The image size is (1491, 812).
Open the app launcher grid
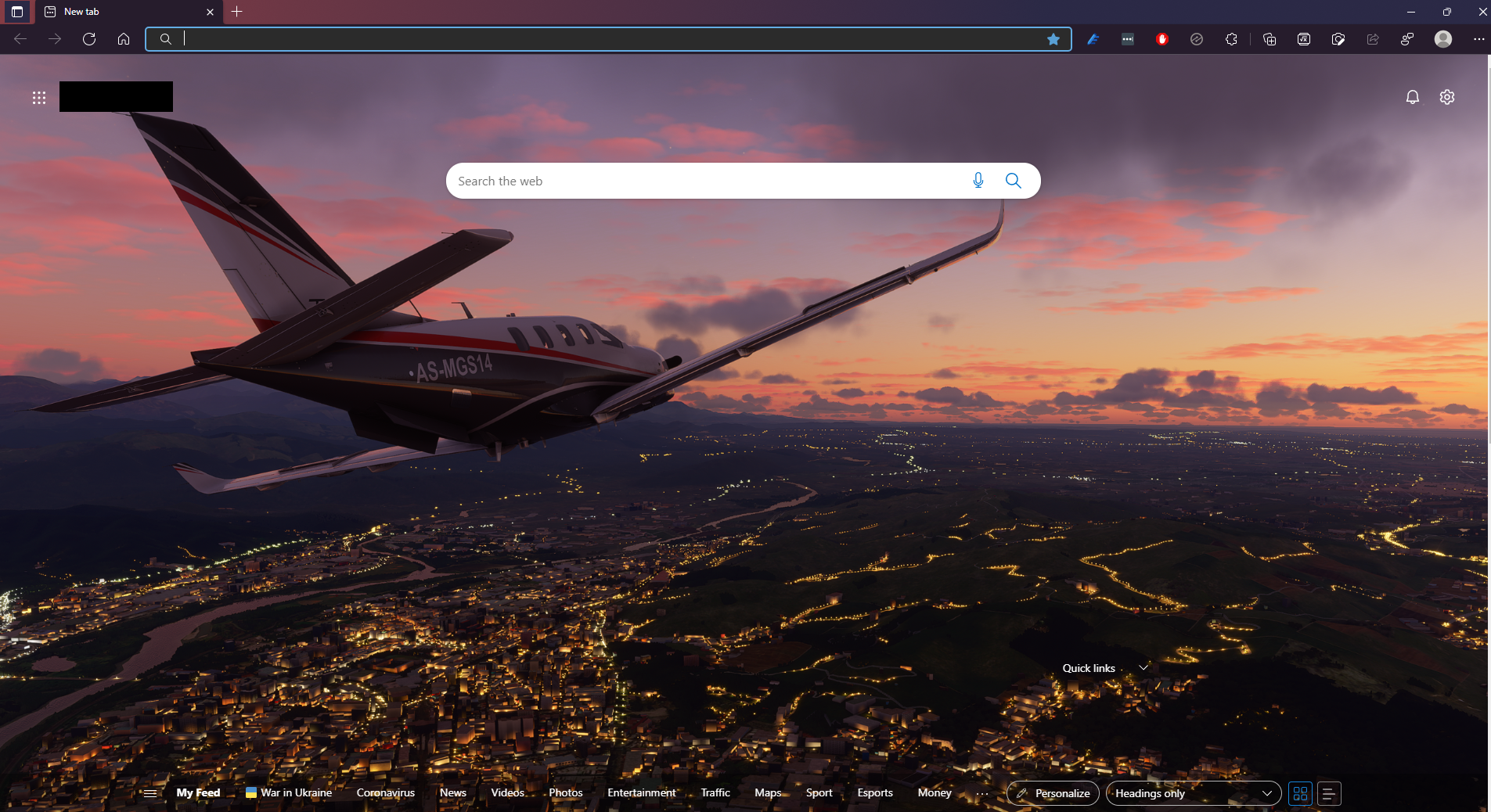[39, 98]
